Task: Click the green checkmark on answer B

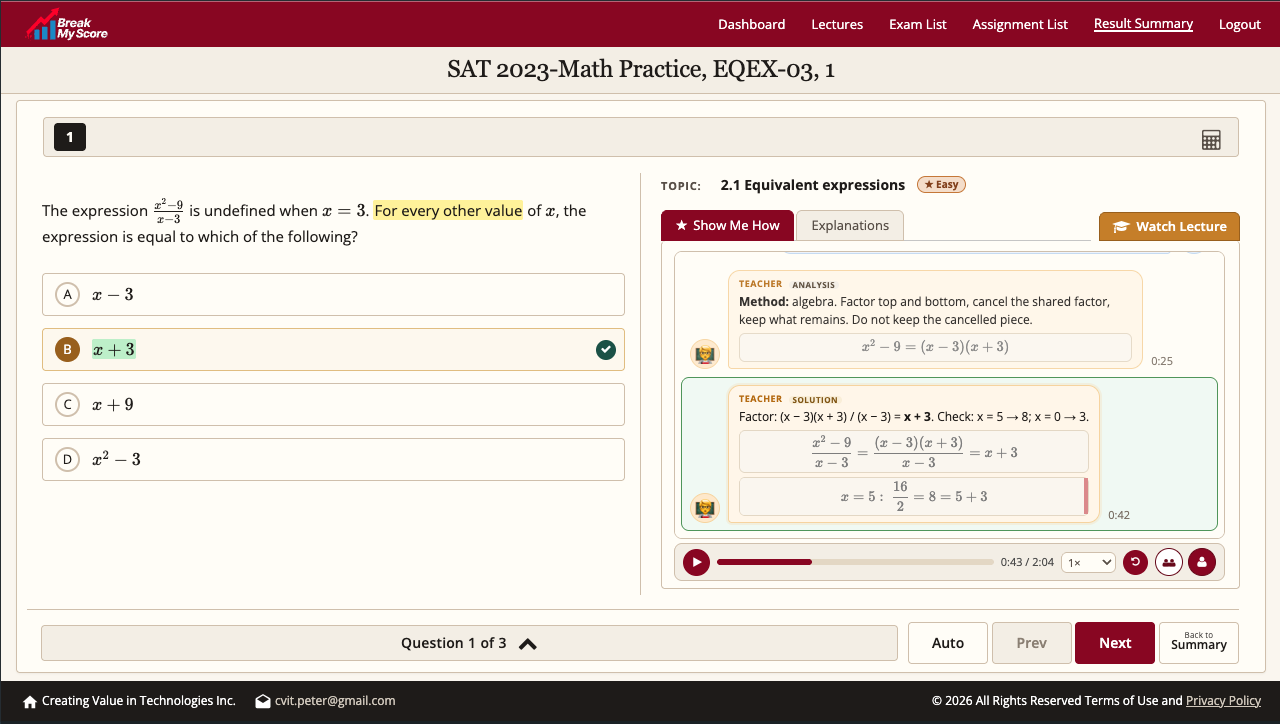Action: 605,350
